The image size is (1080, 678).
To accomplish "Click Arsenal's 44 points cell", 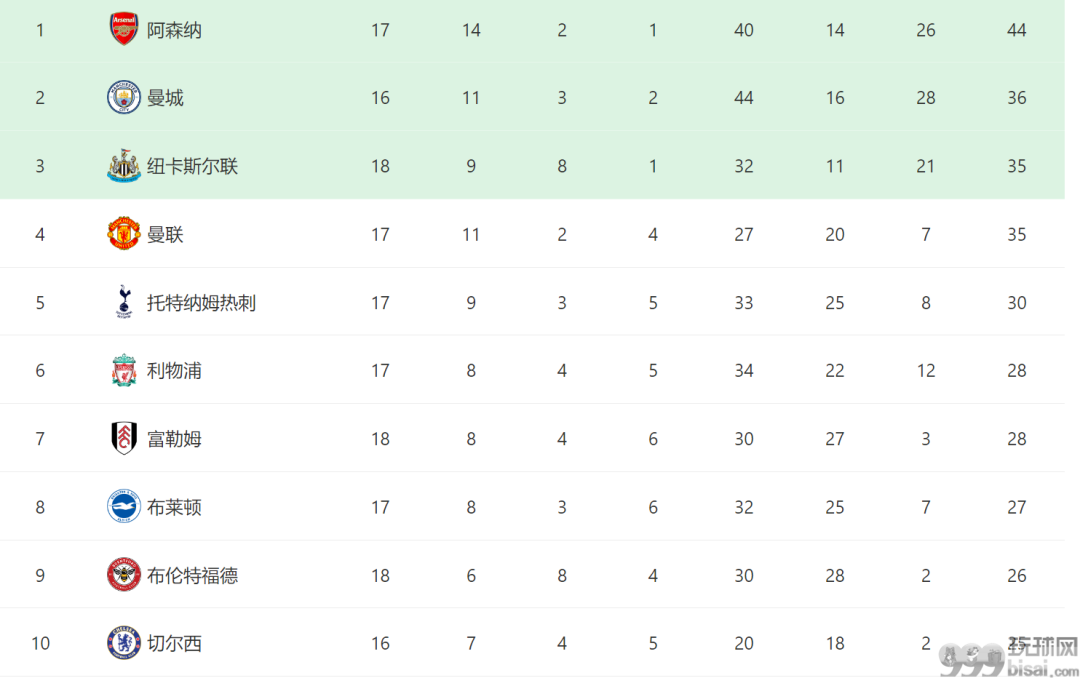I will tap(1017, 30).
